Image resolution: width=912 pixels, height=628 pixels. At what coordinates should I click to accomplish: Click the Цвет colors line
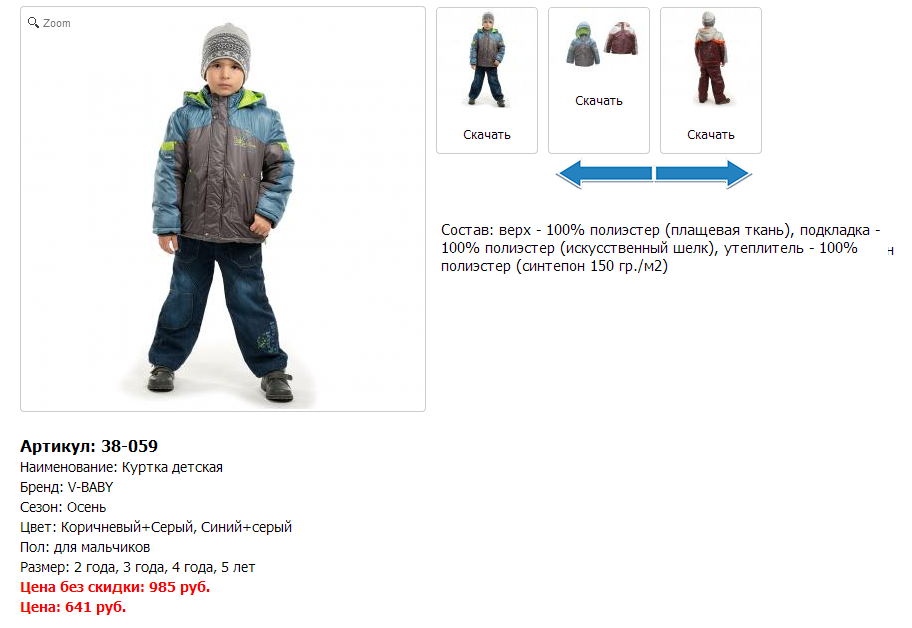pyautogui.click(x=156, y=527)
